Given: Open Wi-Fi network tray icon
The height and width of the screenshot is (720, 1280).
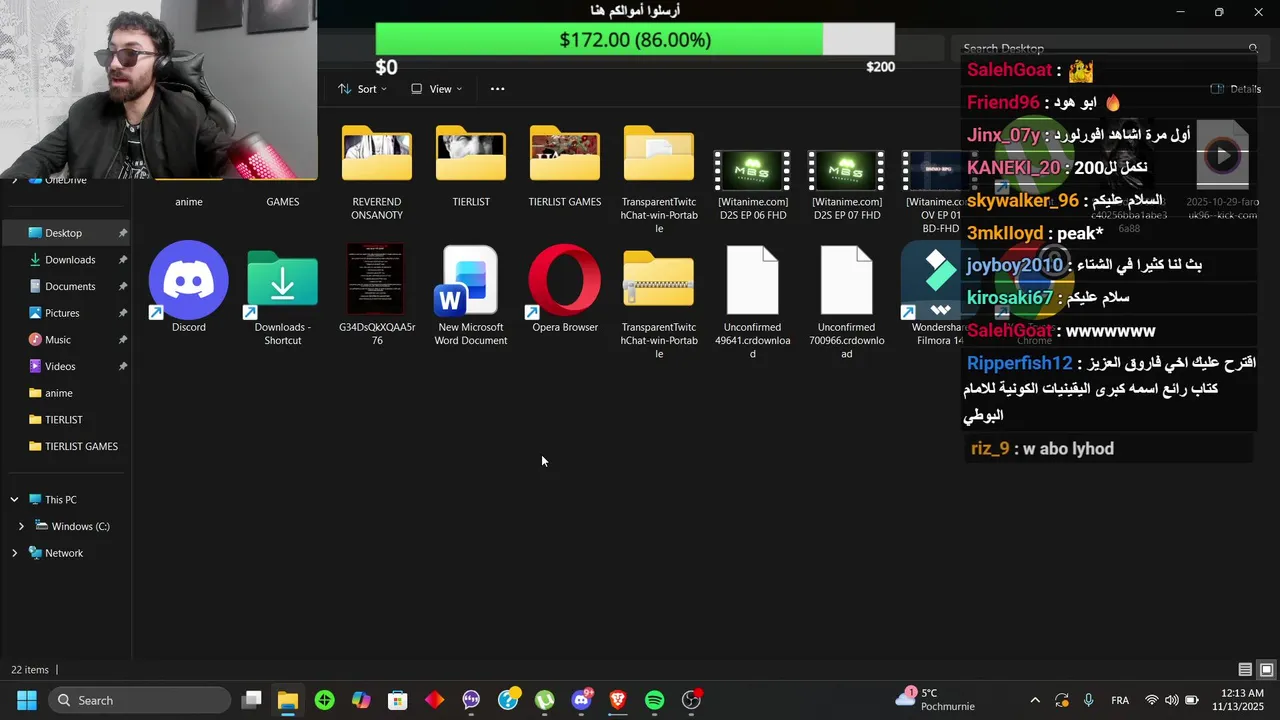Looking at the screenshot, I should [x=1152, y=700].
